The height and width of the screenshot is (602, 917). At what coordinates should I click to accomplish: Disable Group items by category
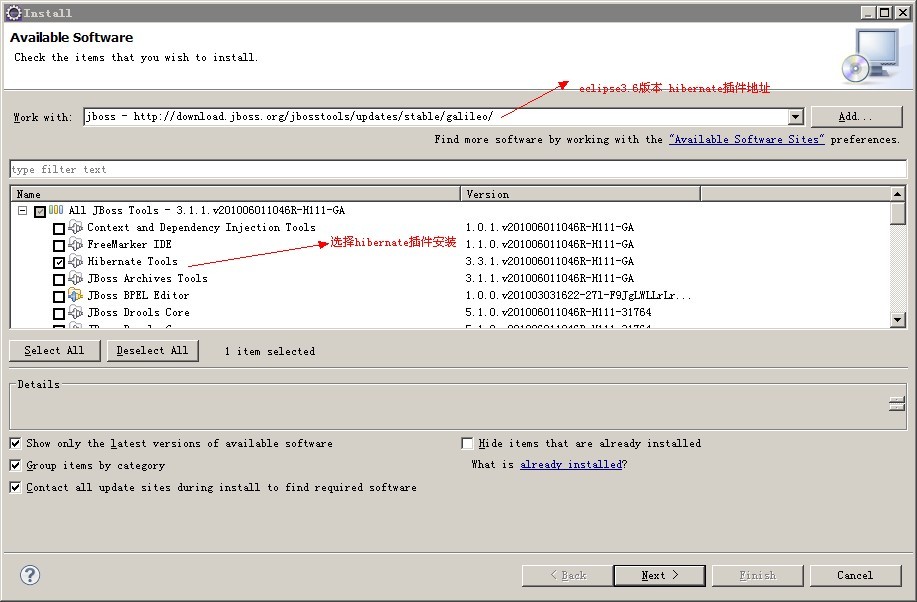(14, 464)
